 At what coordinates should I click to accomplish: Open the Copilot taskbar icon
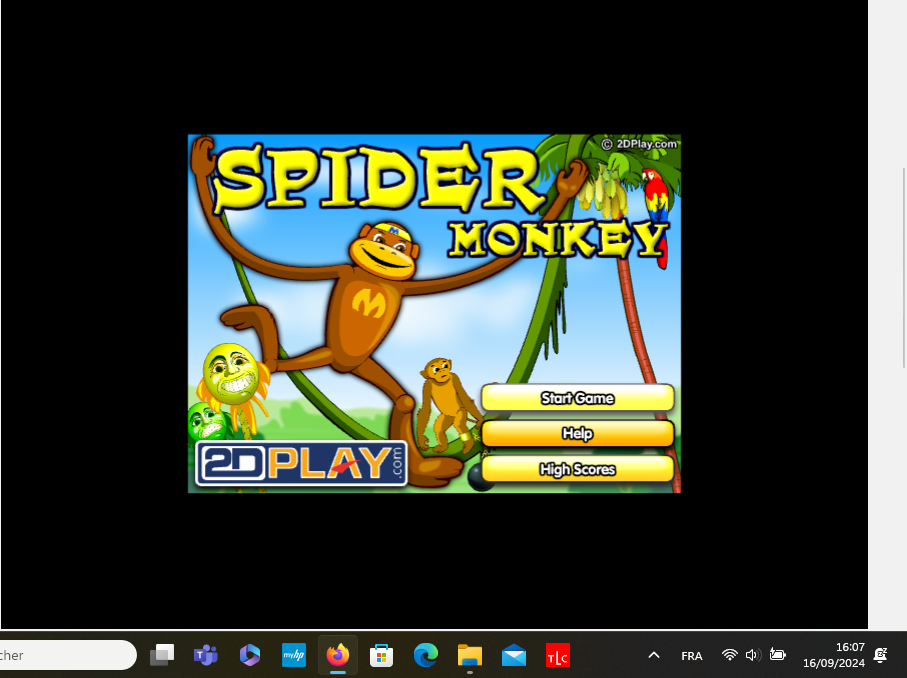pos(250,655)
